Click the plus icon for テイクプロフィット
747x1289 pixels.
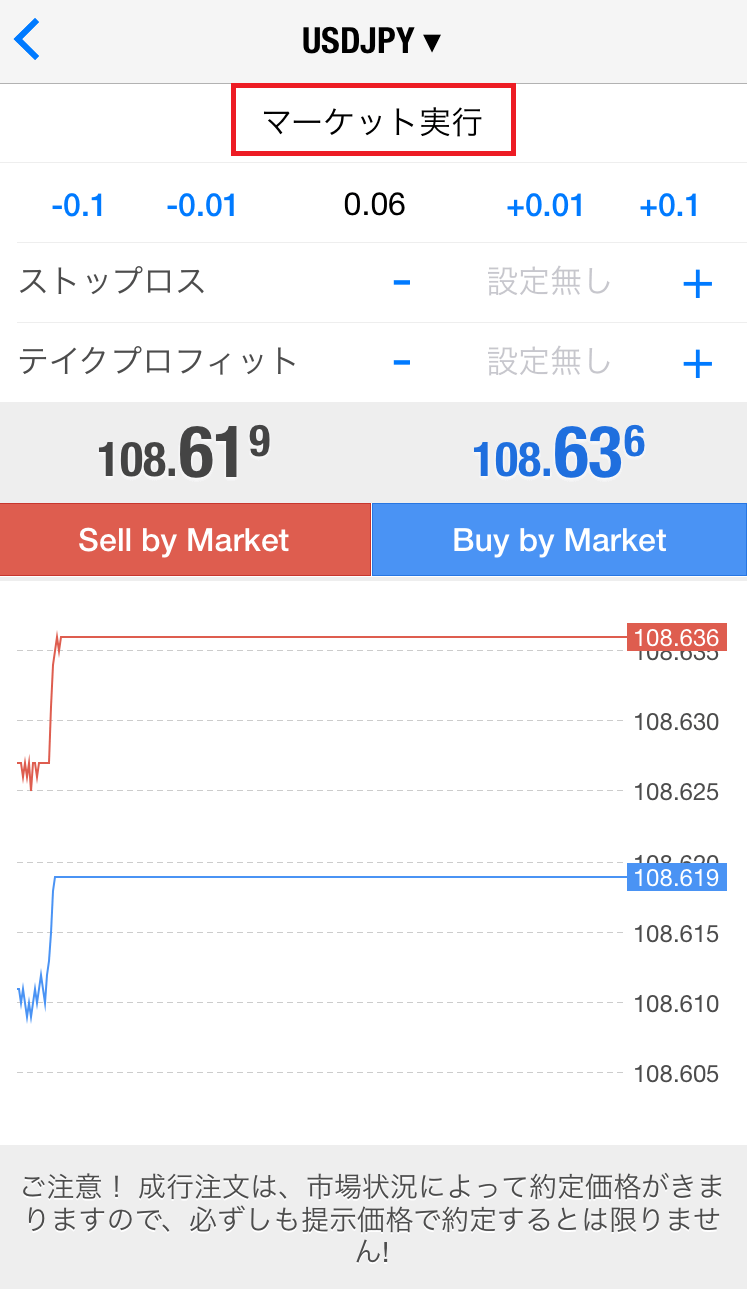pyautogui.click(x=697, y=364)
